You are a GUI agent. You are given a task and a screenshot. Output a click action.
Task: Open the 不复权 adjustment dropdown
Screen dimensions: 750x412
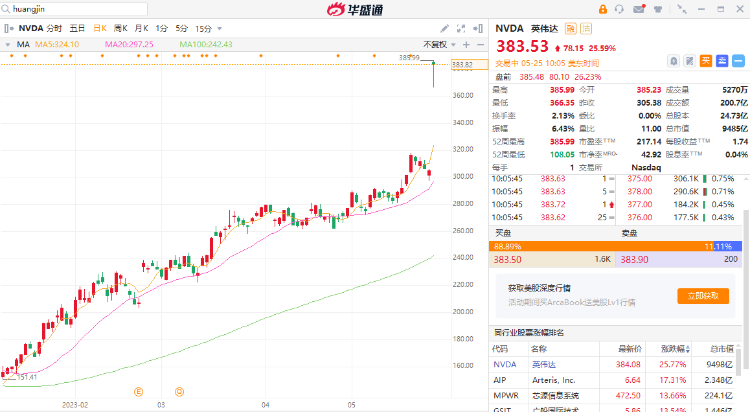pos(439,45)
